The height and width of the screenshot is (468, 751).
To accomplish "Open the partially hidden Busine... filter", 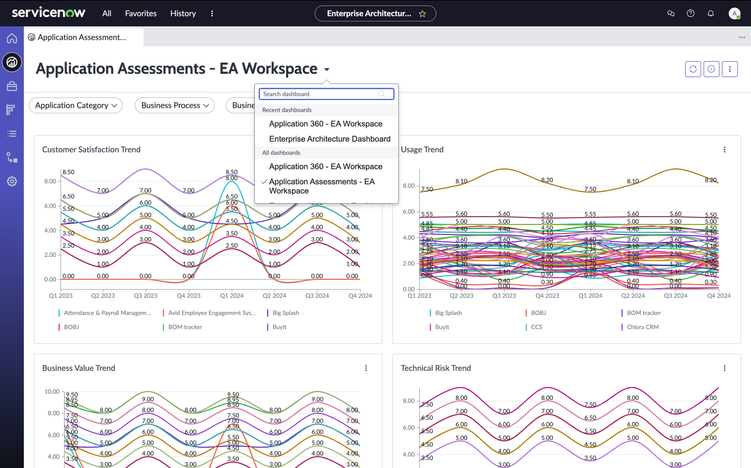I will click(x=240, y=105).
